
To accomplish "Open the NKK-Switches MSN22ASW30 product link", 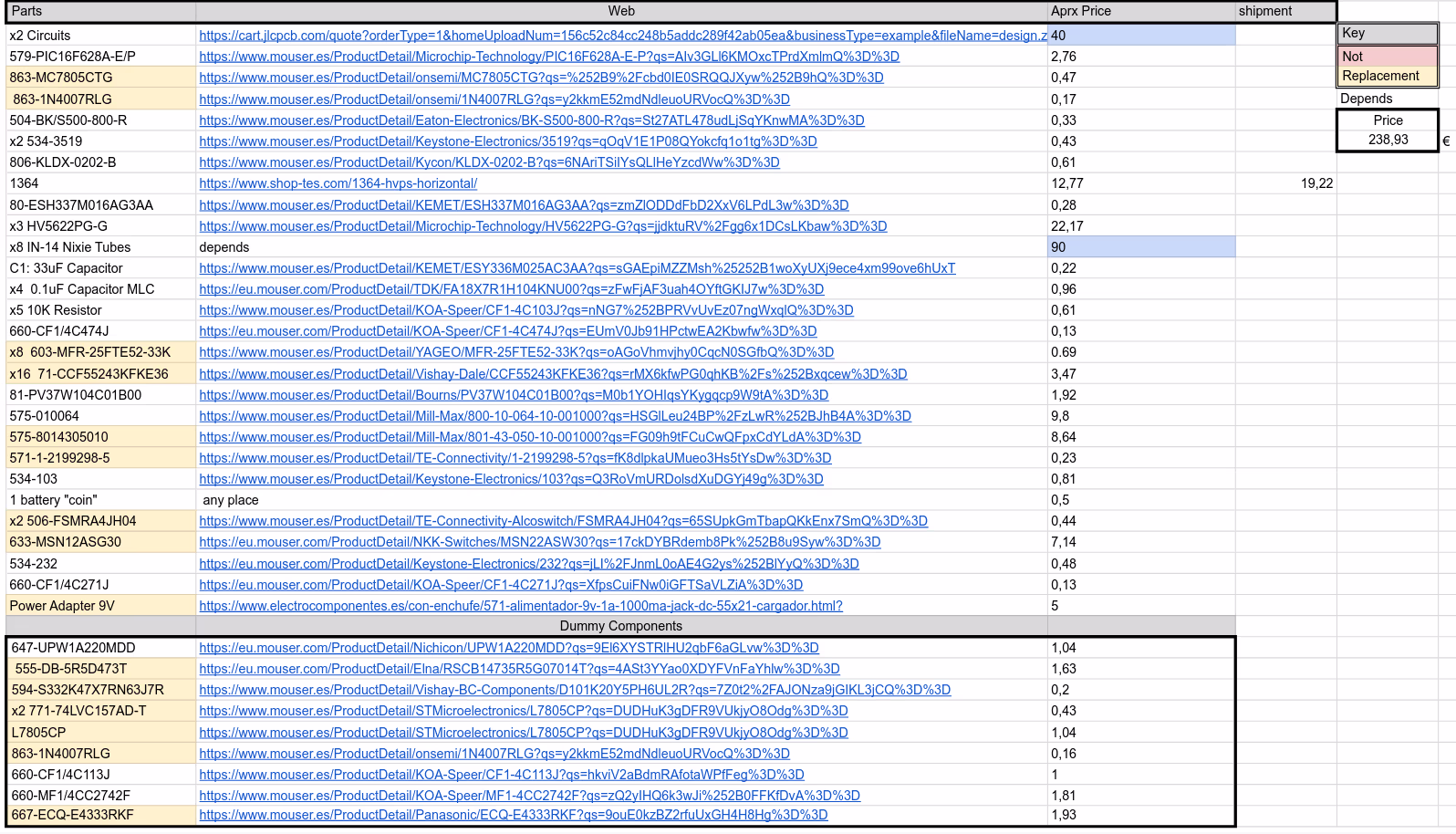I will pos(539,542).
